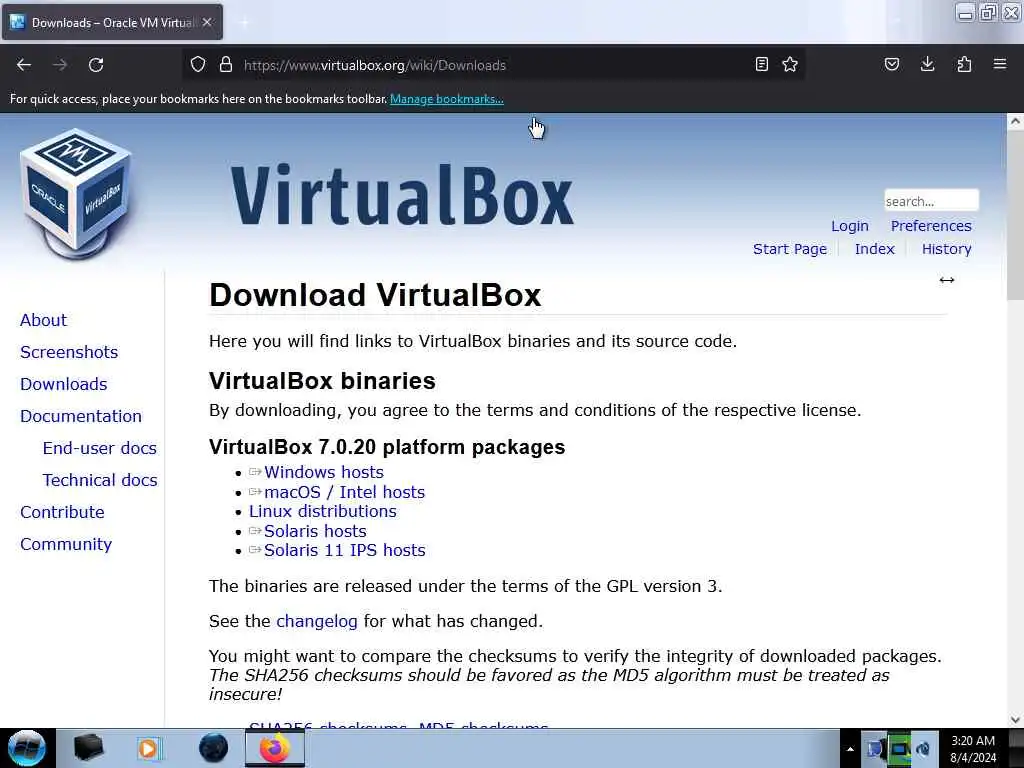Go to Start Page
1024x768 pixels.
[x=790, y=249]
